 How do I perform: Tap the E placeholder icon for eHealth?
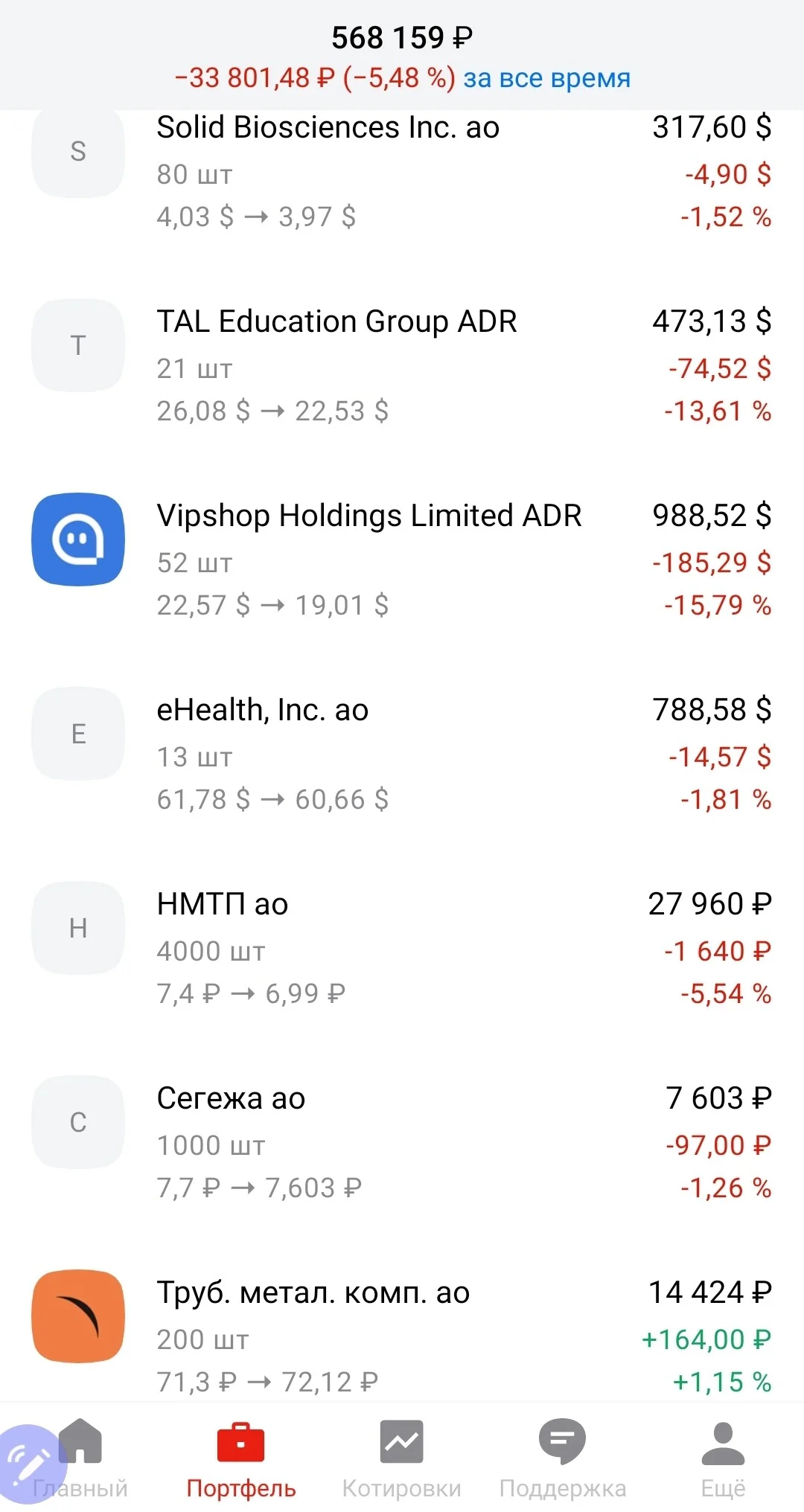pyautogui.click(x=78, y=734)
